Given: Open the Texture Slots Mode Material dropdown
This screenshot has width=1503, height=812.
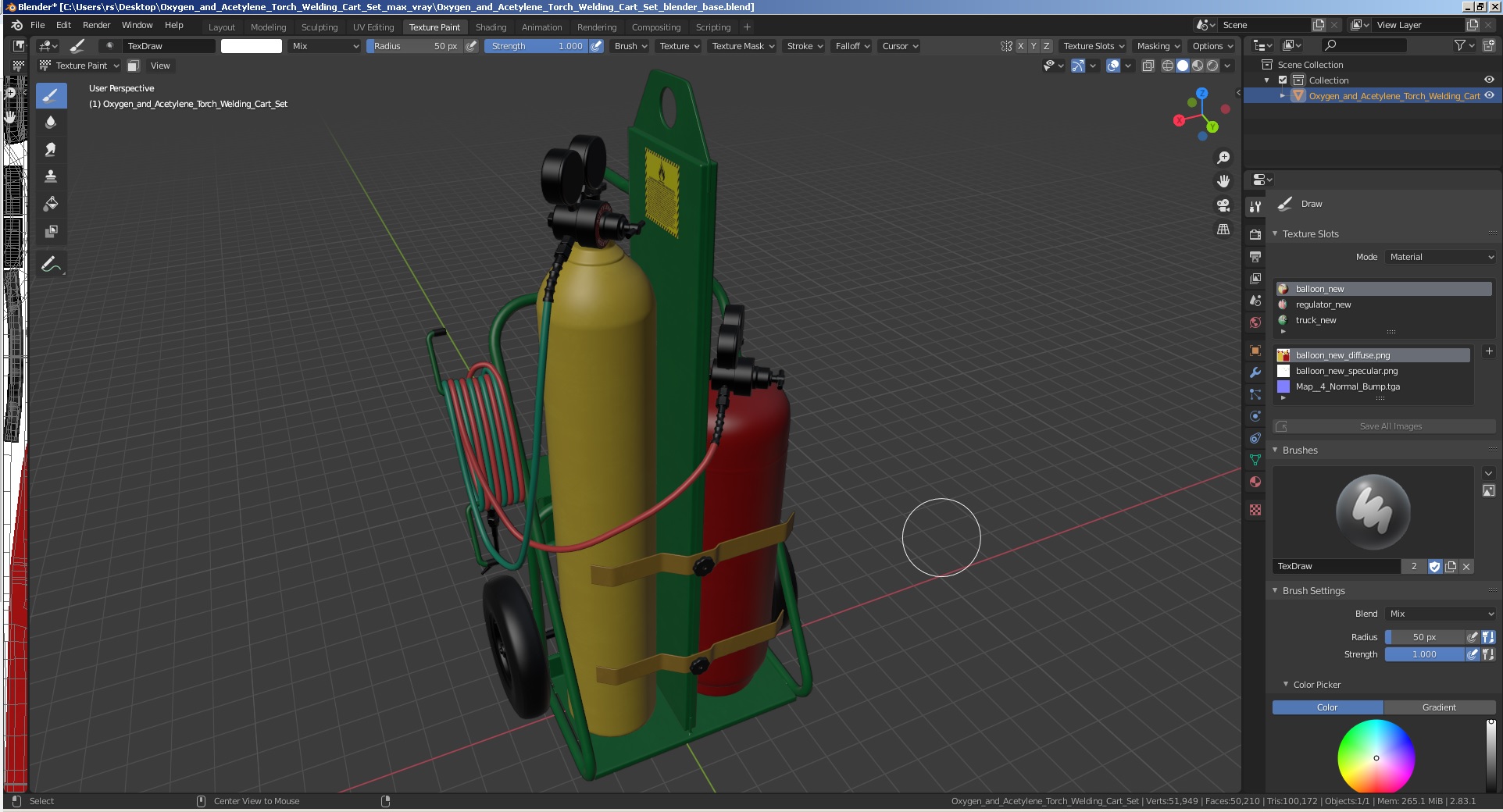Looking at the screenshot, I should (1441, 257).
